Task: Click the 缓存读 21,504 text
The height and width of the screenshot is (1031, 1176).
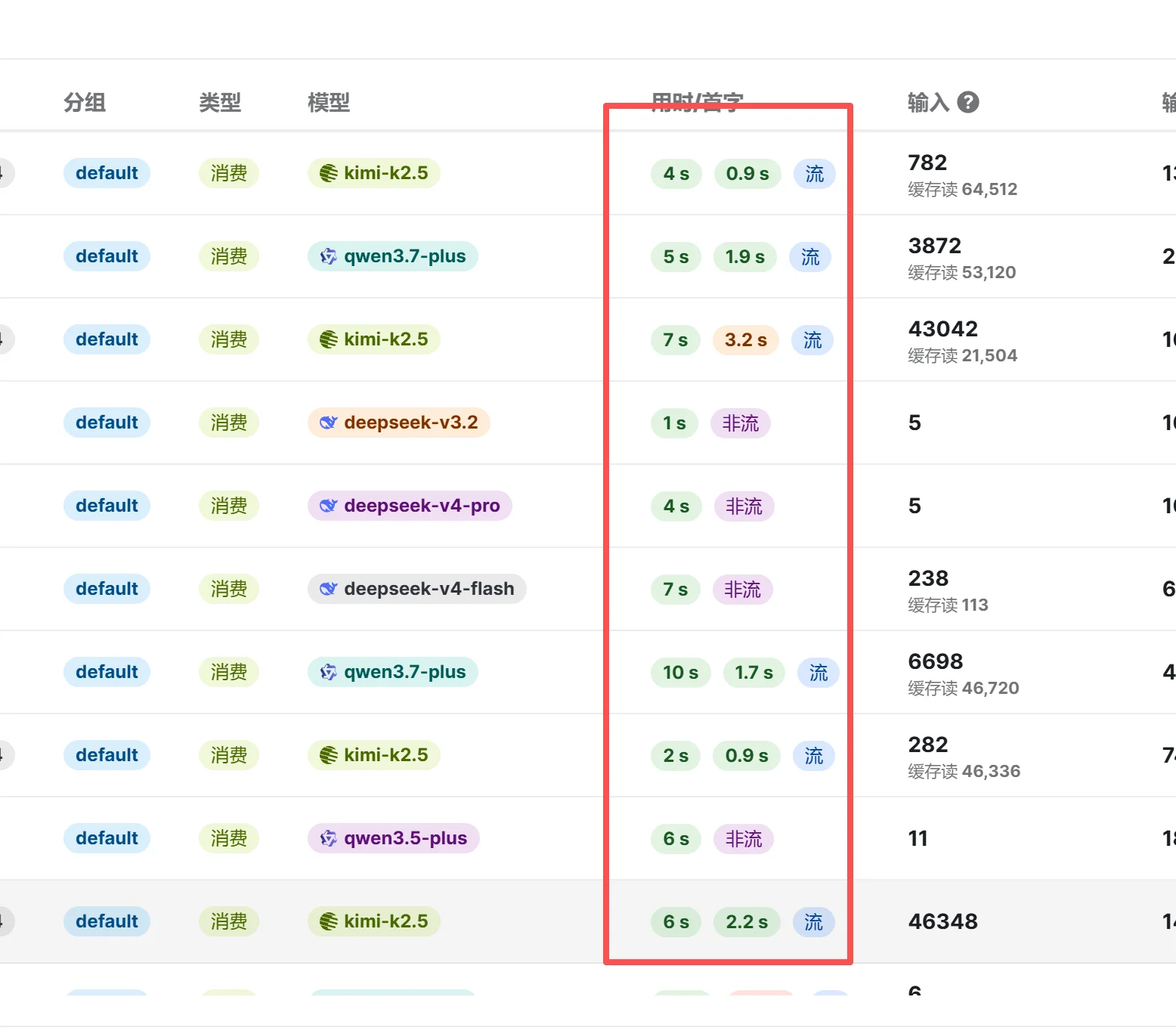Action: 963,355
